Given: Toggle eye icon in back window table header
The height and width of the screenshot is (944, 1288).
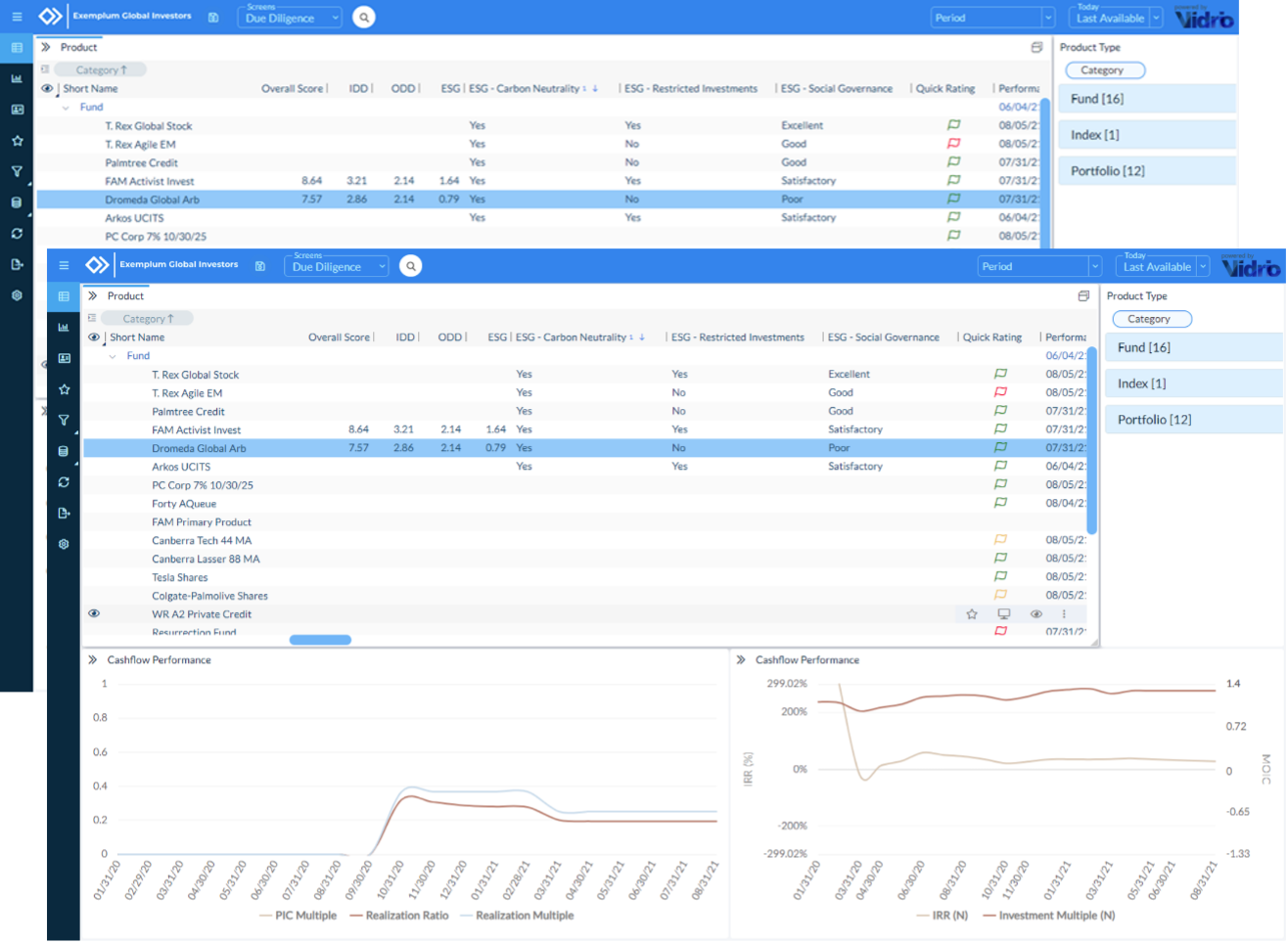Looking at the screenshot, I should tap(47, 88).
